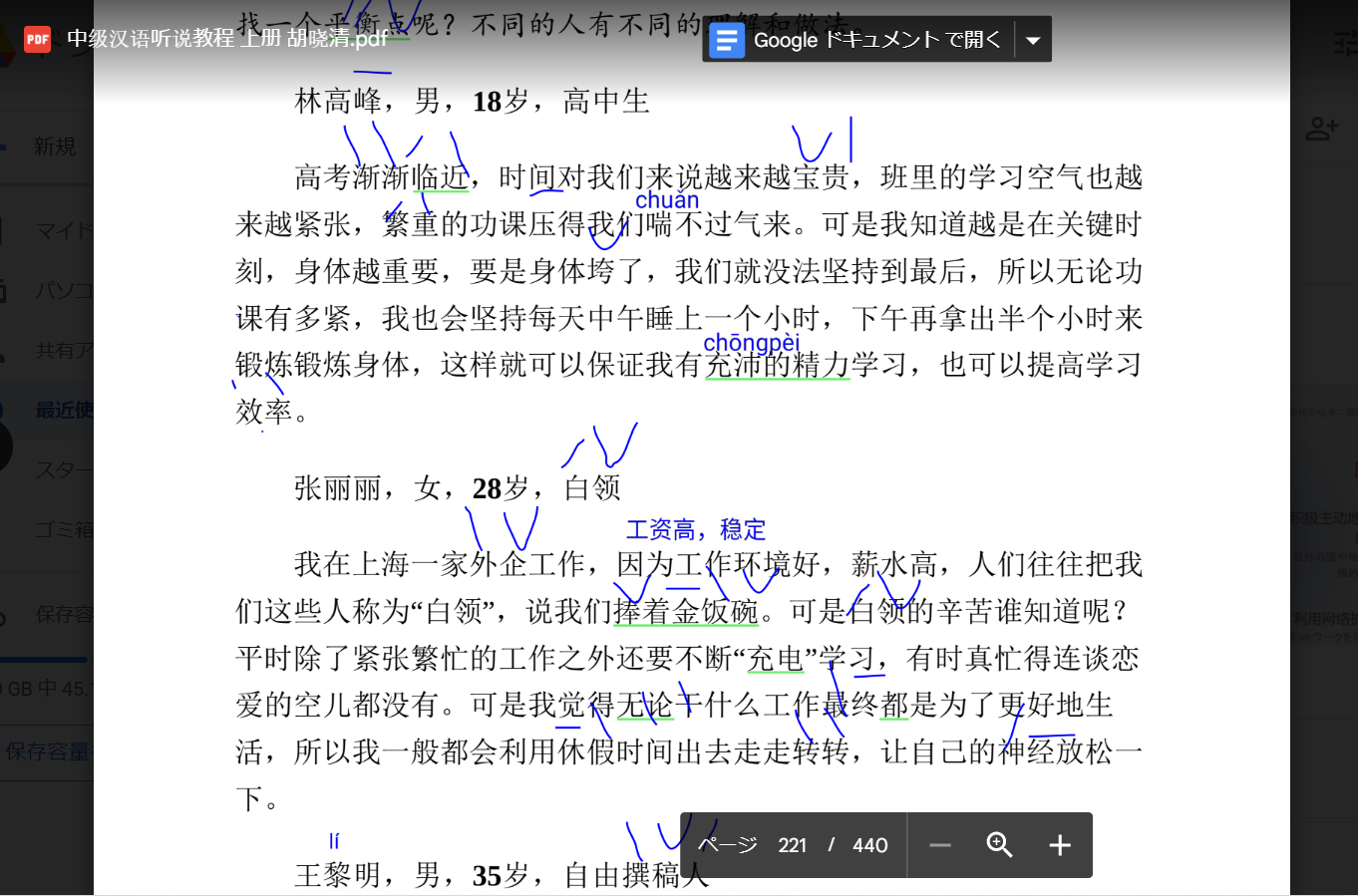The height and width of the screenshot is (896, 1358).
Task: Click the PDF file type icon
Action: point(38,39)
